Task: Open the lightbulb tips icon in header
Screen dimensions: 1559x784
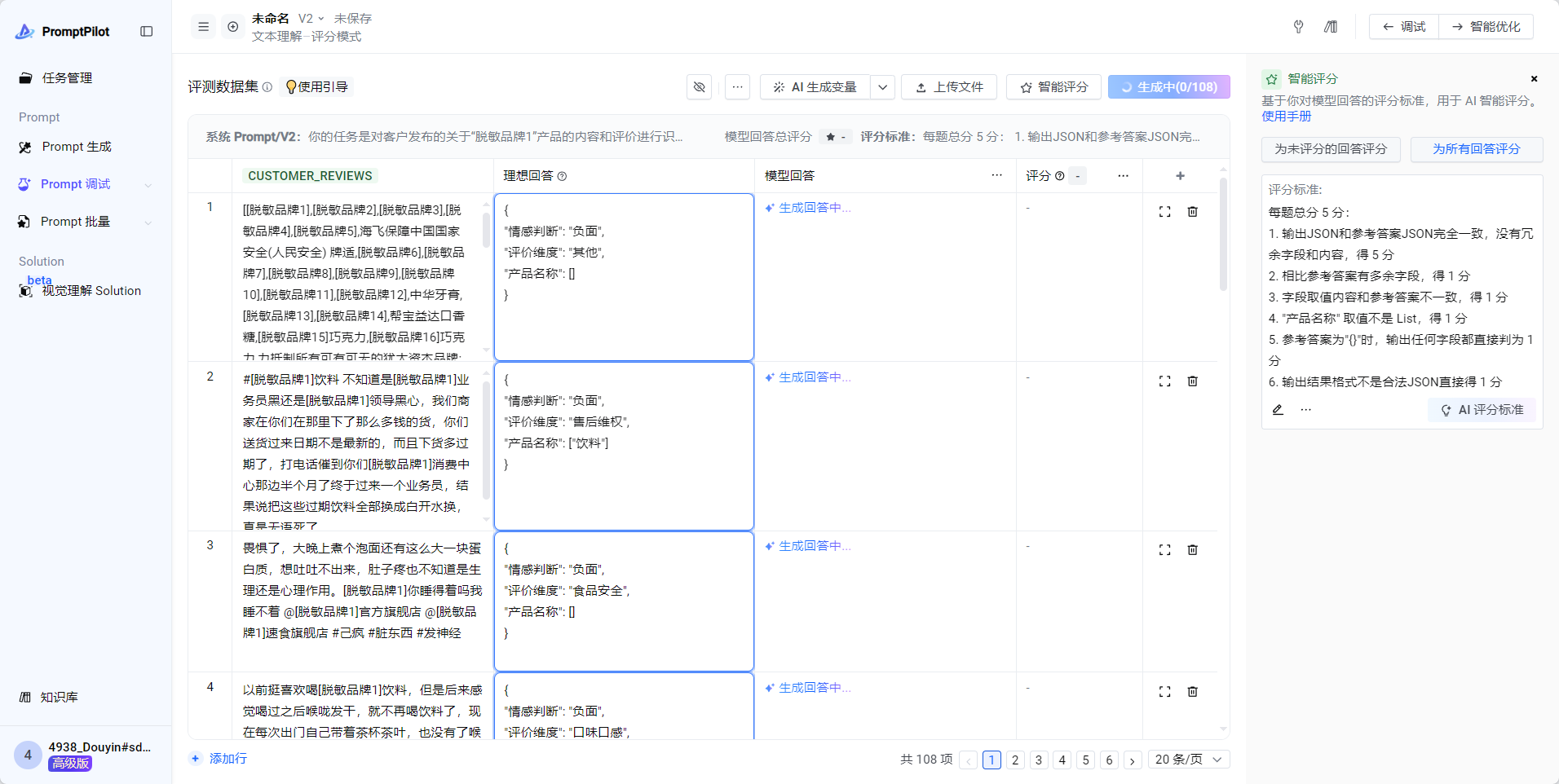Action: tap(1298, 27)
